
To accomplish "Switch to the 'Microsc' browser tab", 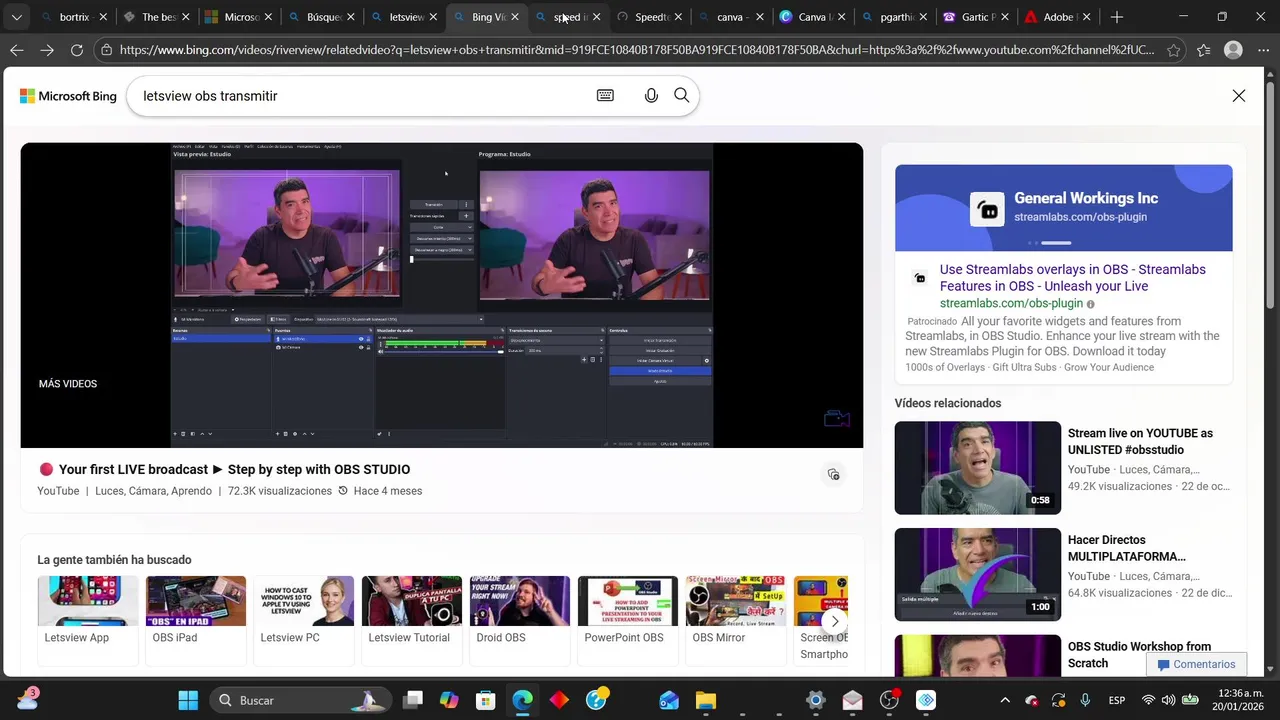I will [240, 17].
